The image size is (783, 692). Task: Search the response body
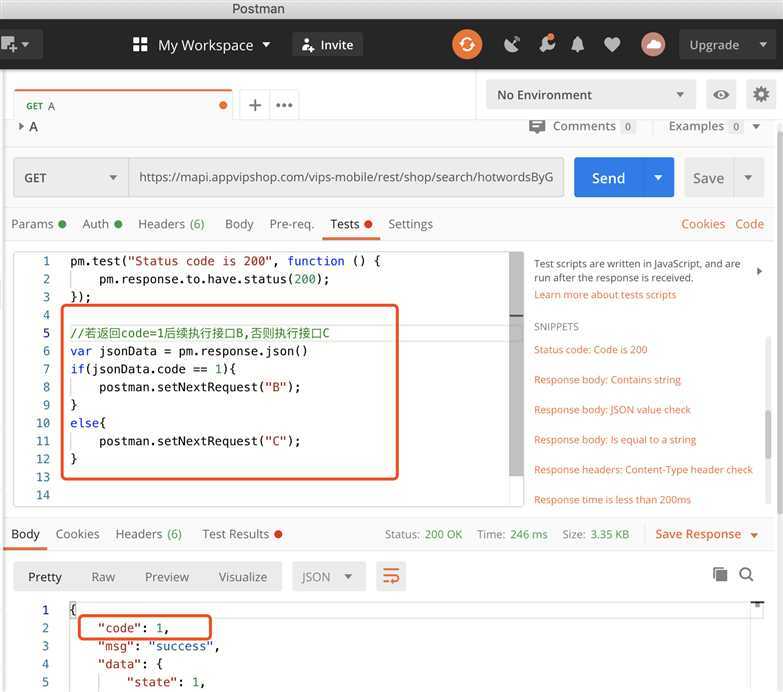746,574
